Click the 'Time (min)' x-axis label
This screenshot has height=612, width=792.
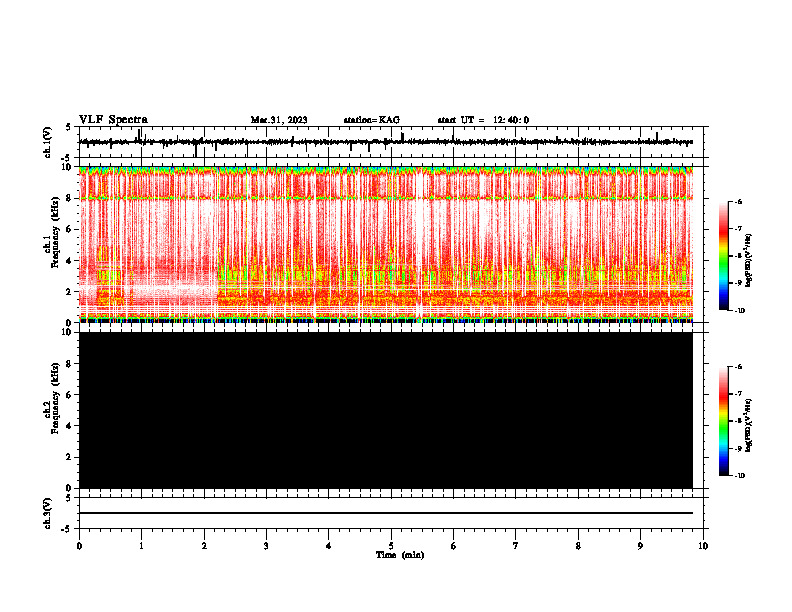pyautogui.click(x=400, y=555)
